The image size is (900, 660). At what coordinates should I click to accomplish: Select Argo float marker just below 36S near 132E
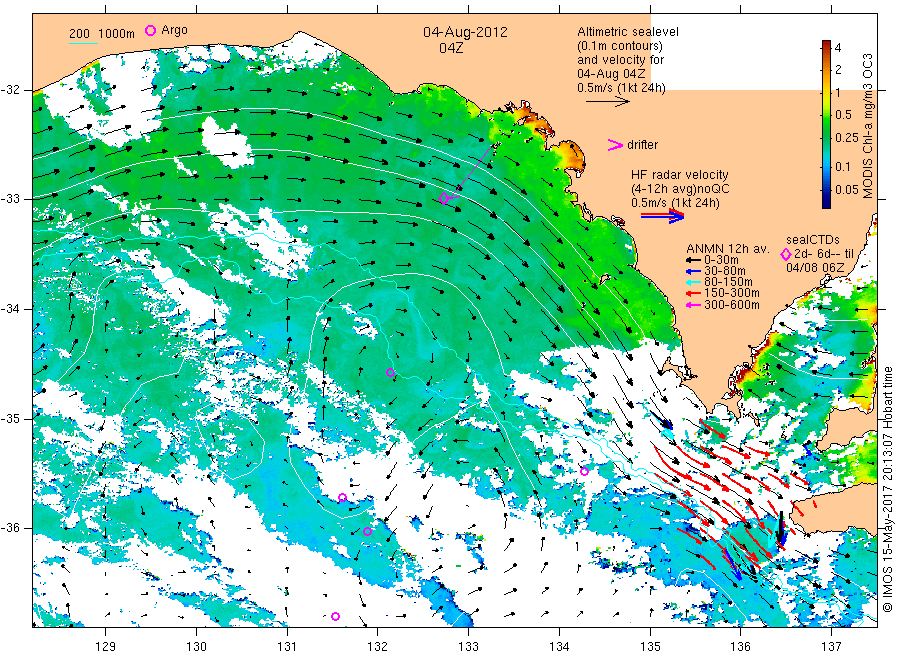(367, 531)
